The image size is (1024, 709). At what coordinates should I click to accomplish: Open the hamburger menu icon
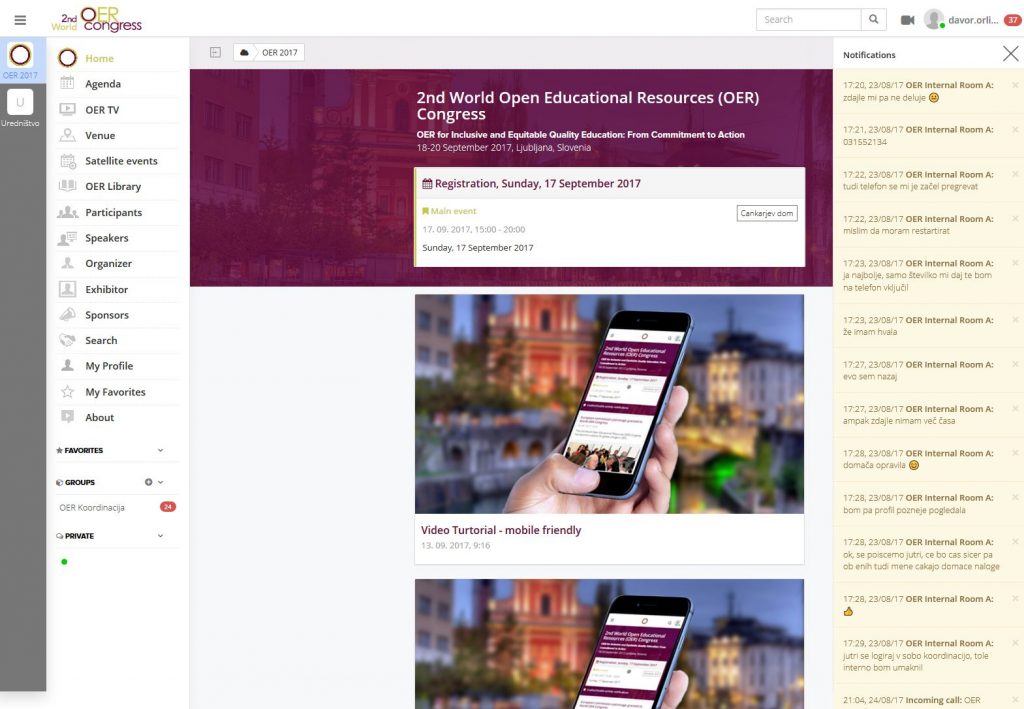pyautogui.click(x=20, y=20)
